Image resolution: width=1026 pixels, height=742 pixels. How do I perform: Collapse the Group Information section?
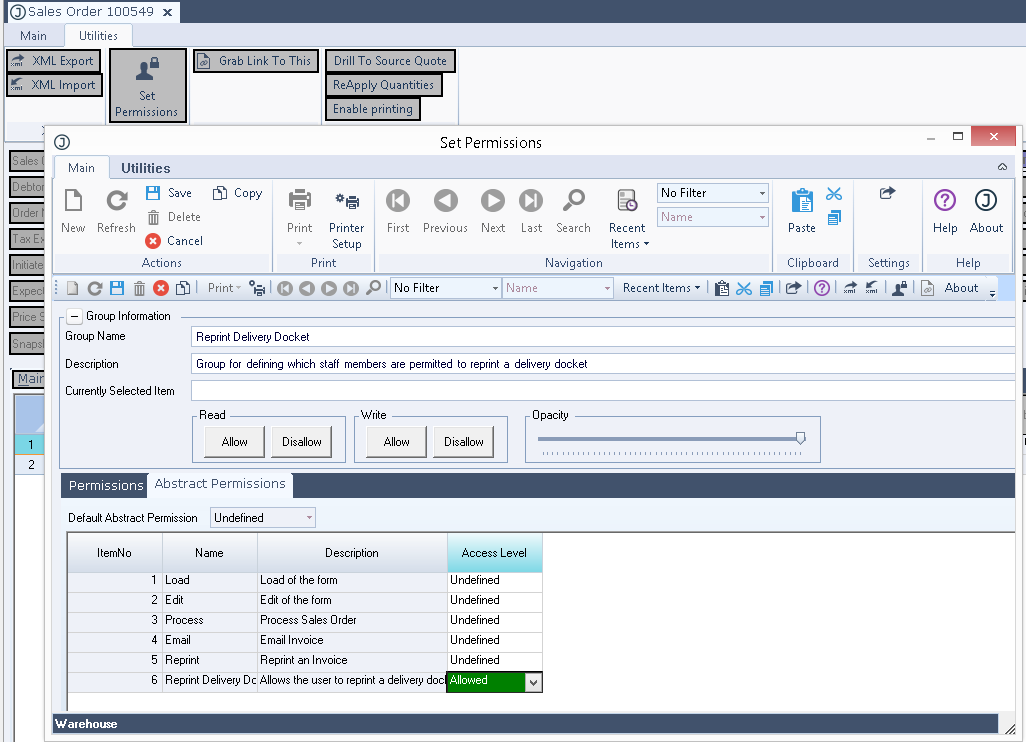[x=75, y=316]
